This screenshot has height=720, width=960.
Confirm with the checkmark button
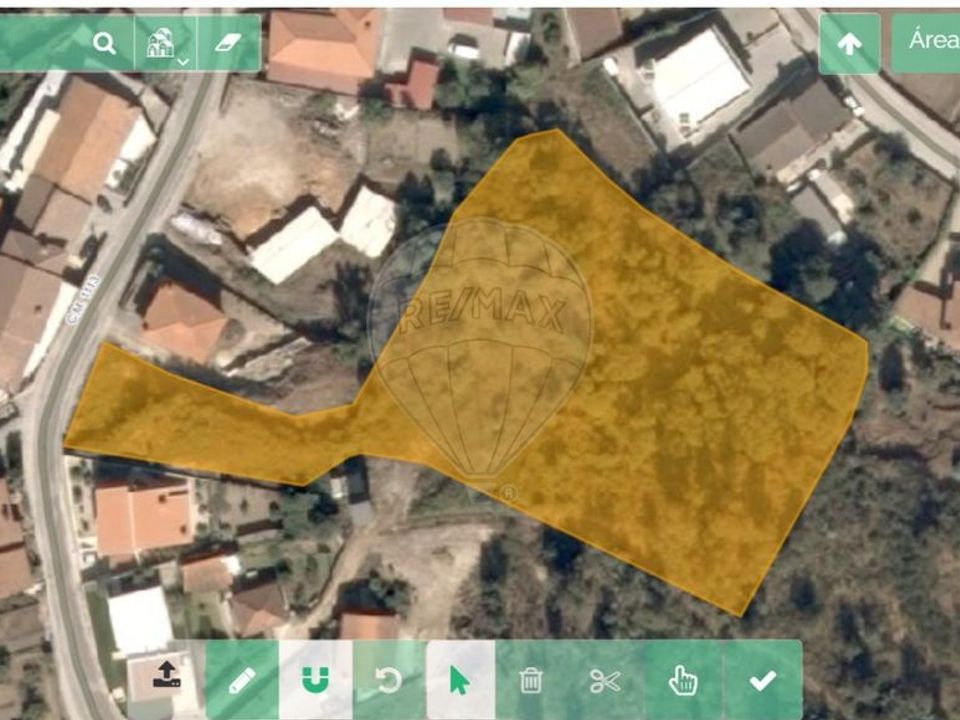(x=763, y=680)
